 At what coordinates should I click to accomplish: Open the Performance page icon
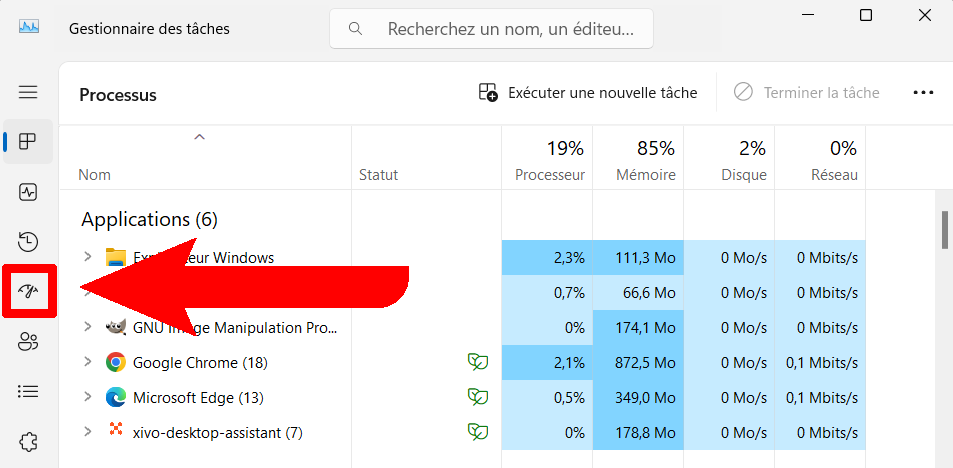(28, 191)
